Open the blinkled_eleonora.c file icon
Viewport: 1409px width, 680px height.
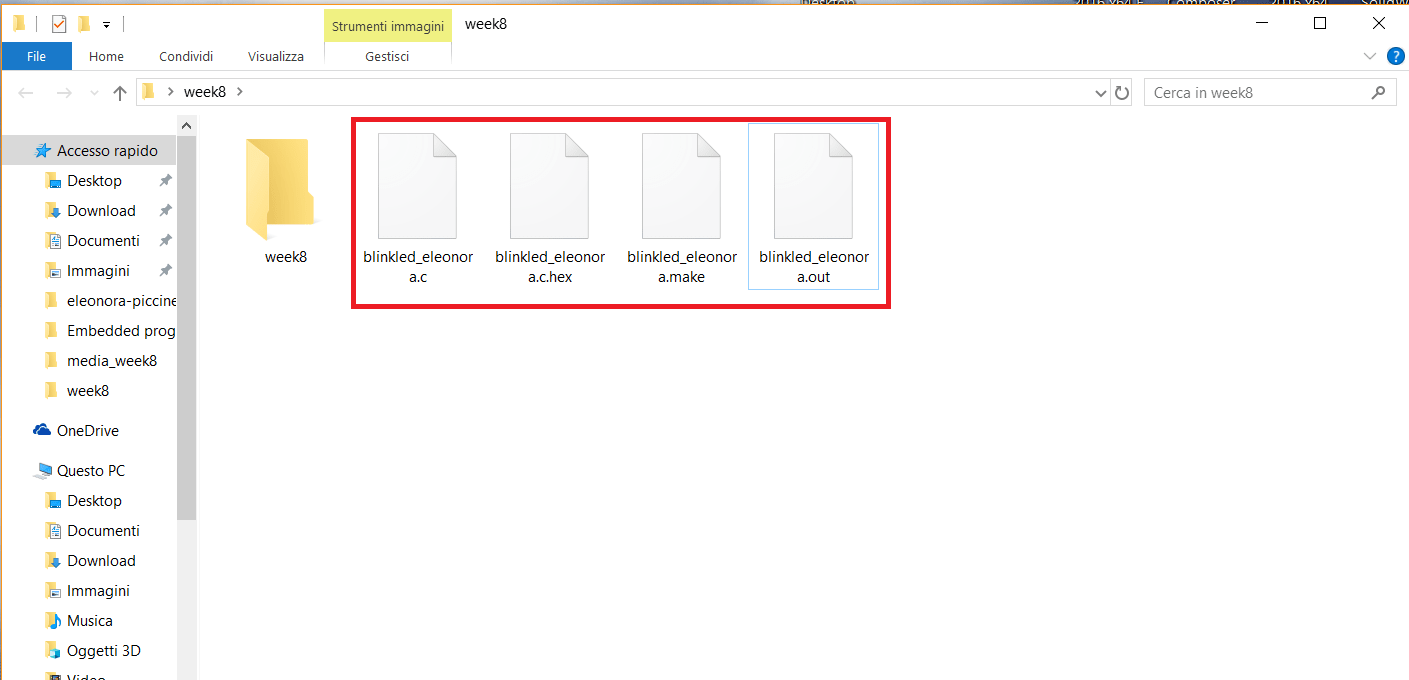pos(417,185)
